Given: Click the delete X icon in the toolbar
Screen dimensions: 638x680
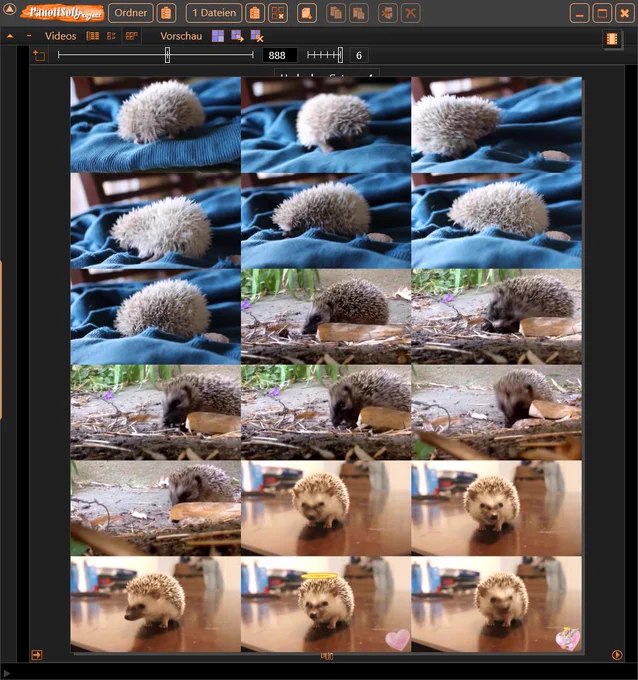Looking at the screenshot, I should click(x=410, y=13).
